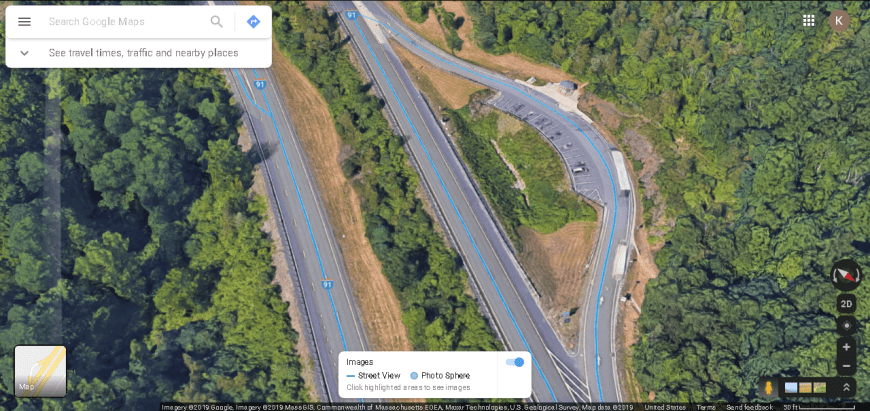Image resolution: width=870 pixels, height=411 pixels.
Task: Open directions with the blue arrow icon
Action: pyautogui.click(x=253, y=22)
